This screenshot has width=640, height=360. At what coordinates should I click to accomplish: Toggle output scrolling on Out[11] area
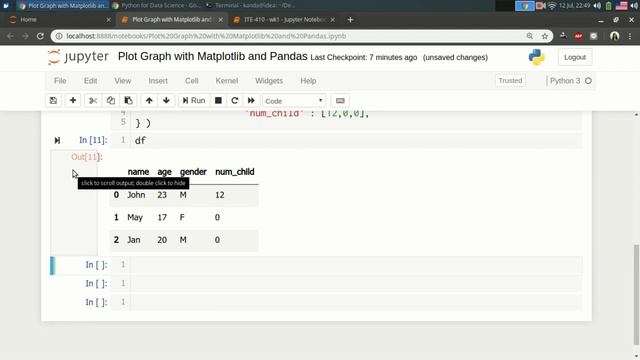pyautogui.click(x=74, y=203)
